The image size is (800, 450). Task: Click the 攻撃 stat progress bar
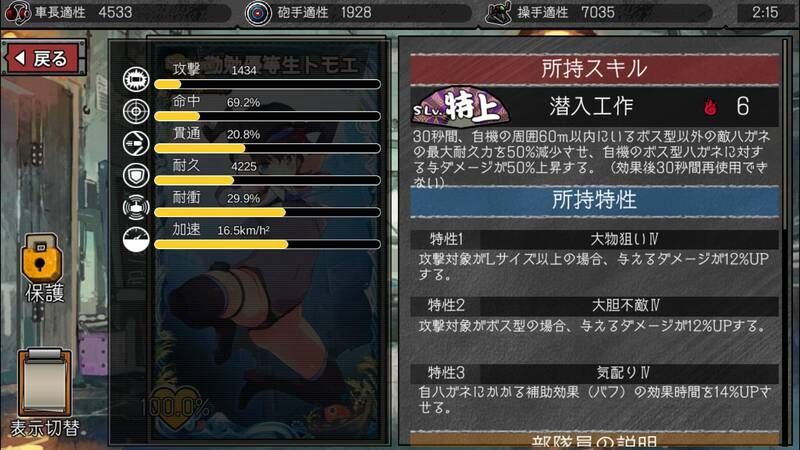tap(267, 84)
